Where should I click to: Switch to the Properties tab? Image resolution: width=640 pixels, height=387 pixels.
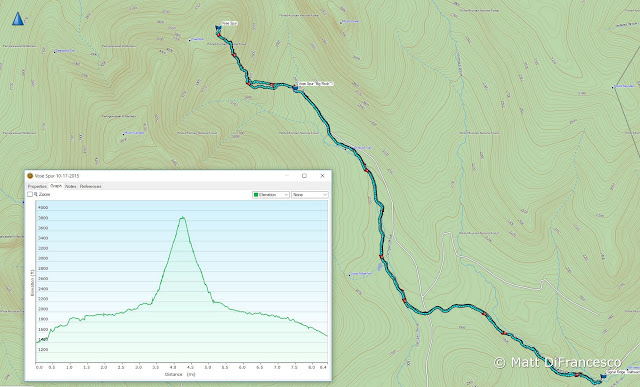[x=37, y=186]
